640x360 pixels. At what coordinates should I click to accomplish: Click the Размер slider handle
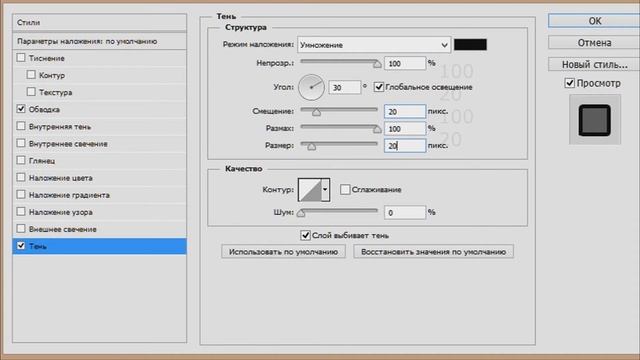coord(311,146)
